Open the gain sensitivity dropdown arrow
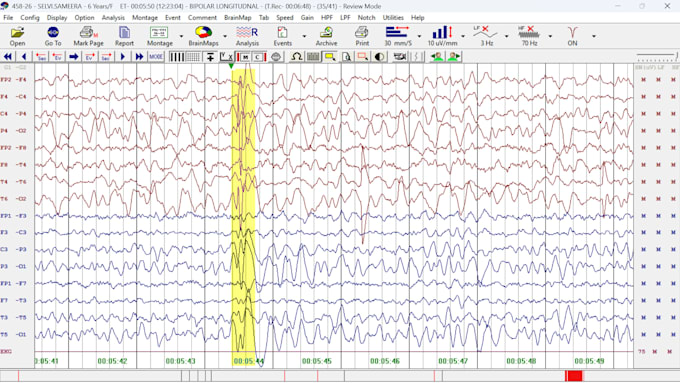 (x=463, y=36)
